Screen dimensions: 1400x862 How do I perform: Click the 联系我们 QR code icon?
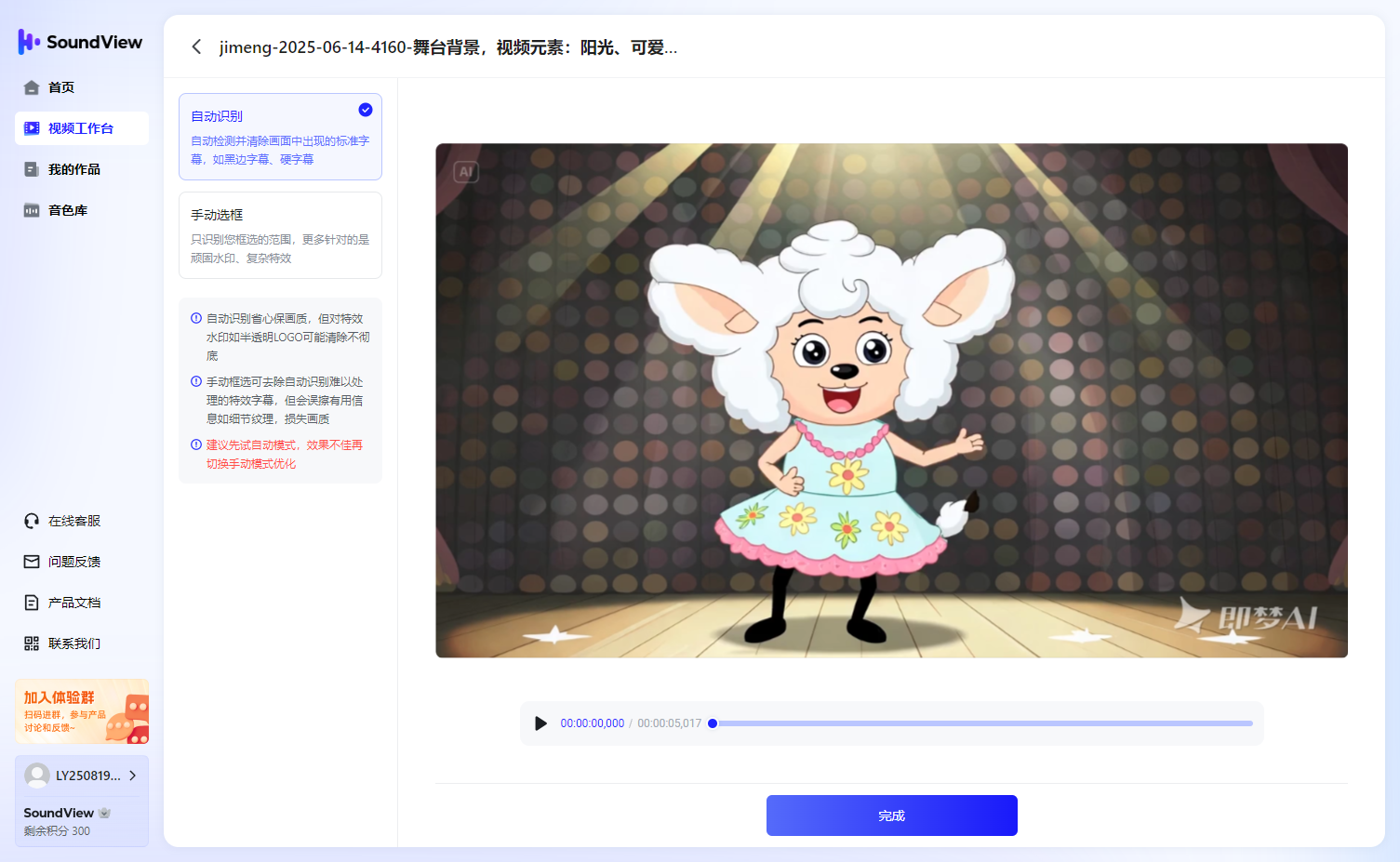pos(32,643)
